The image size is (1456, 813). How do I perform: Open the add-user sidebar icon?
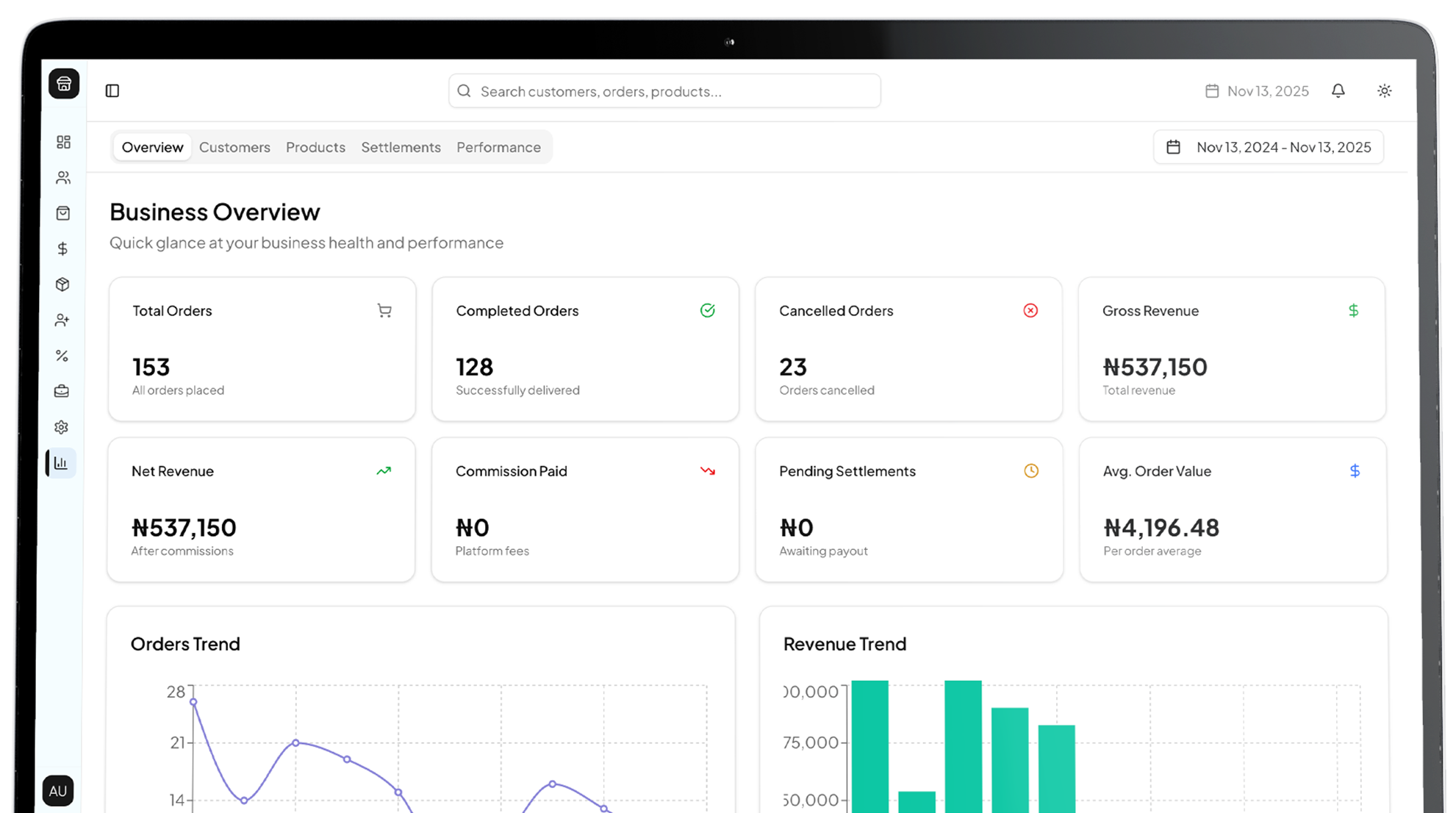(62, 320)
